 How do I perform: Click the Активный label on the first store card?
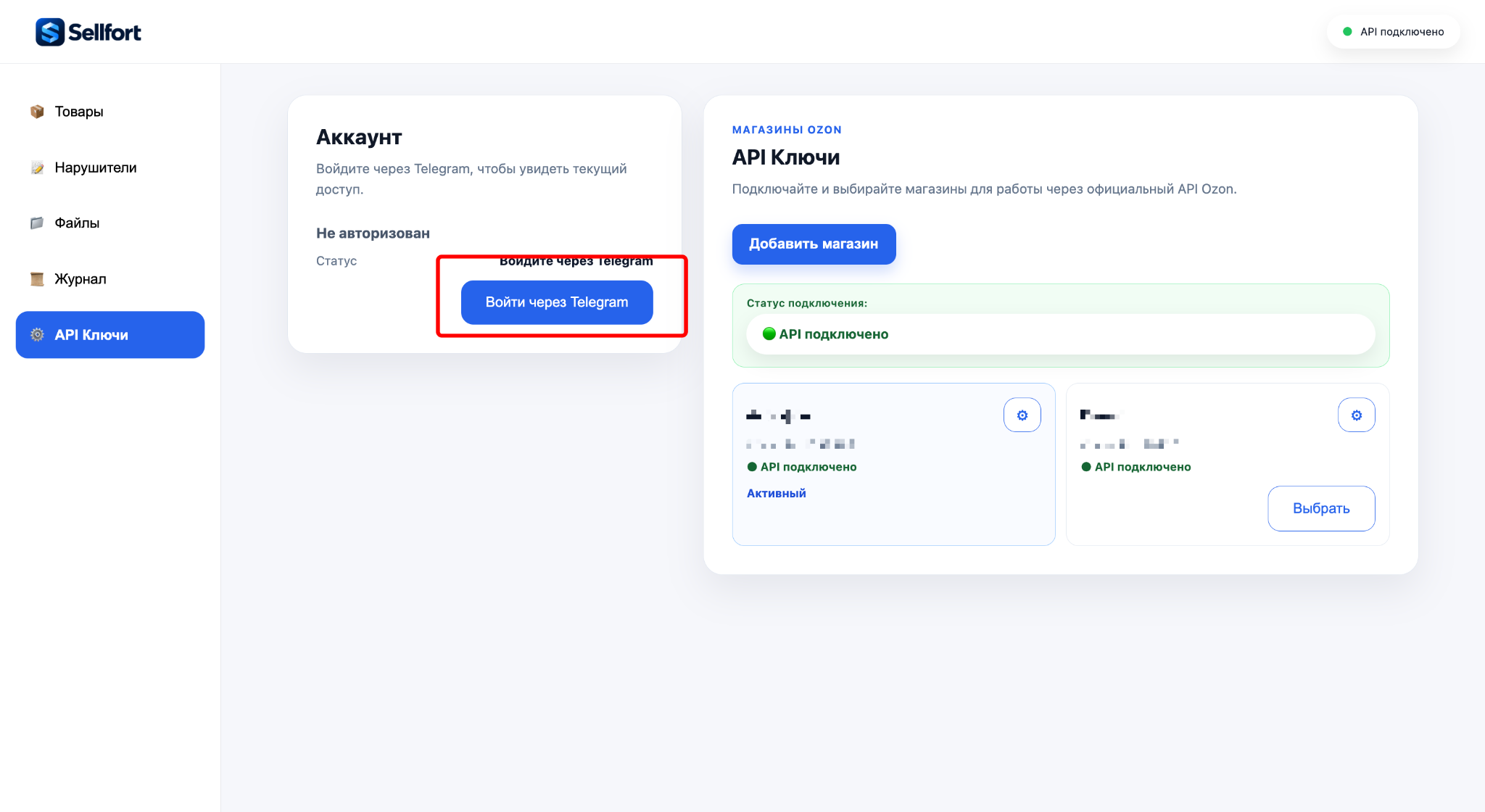coord(777,493)
